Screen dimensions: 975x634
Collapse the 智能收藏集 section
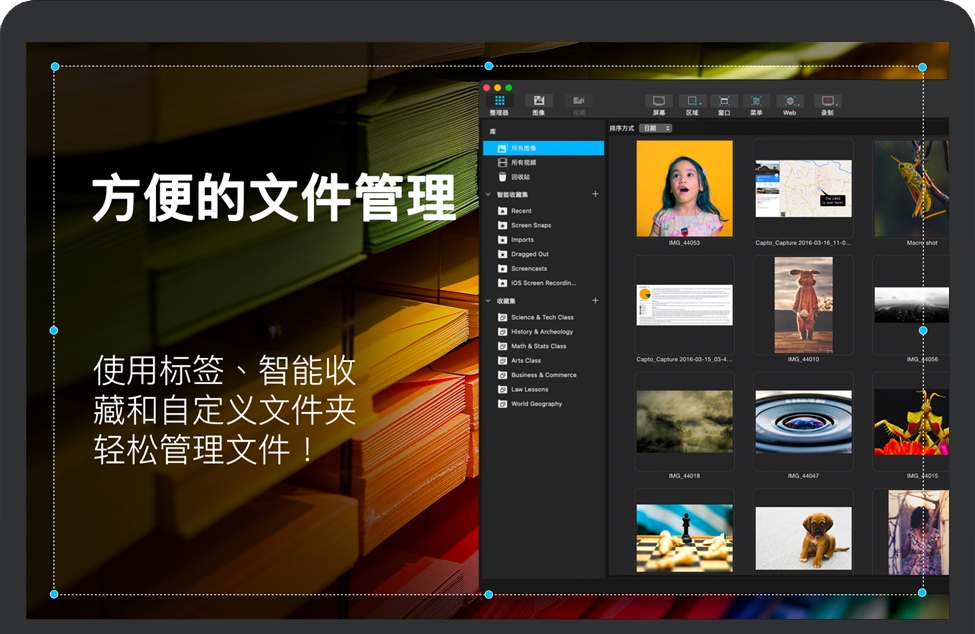pos(488,194)
